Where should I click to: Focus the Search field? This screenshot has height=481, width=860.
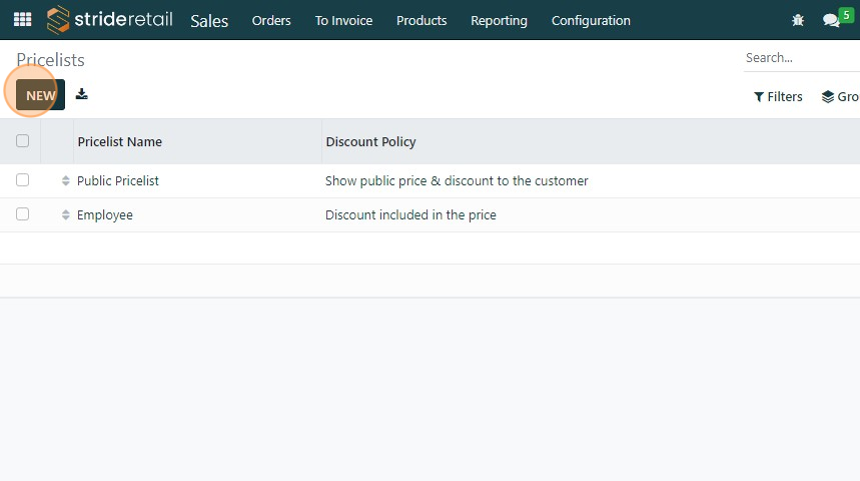(800, 58)
